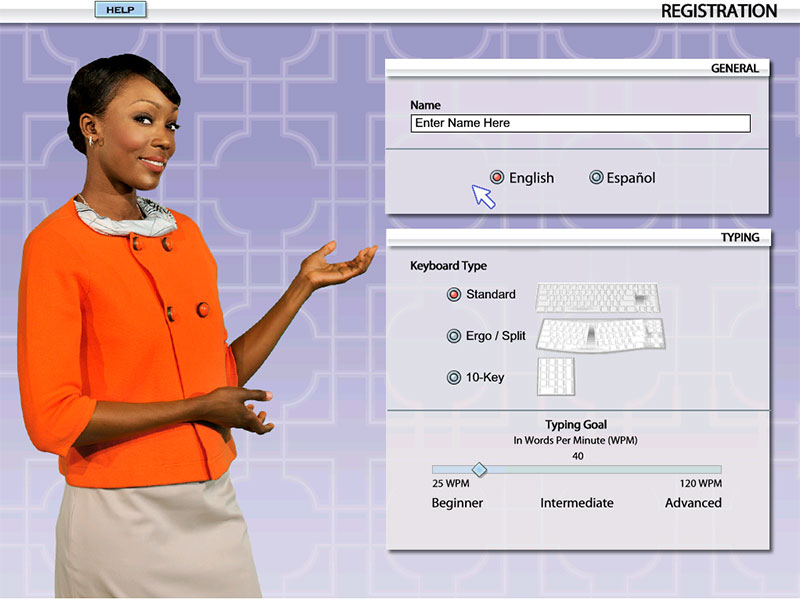Screen dimensions: 800x600
Task: Click the TYPING panel header
Action: (x=579, y=237)
